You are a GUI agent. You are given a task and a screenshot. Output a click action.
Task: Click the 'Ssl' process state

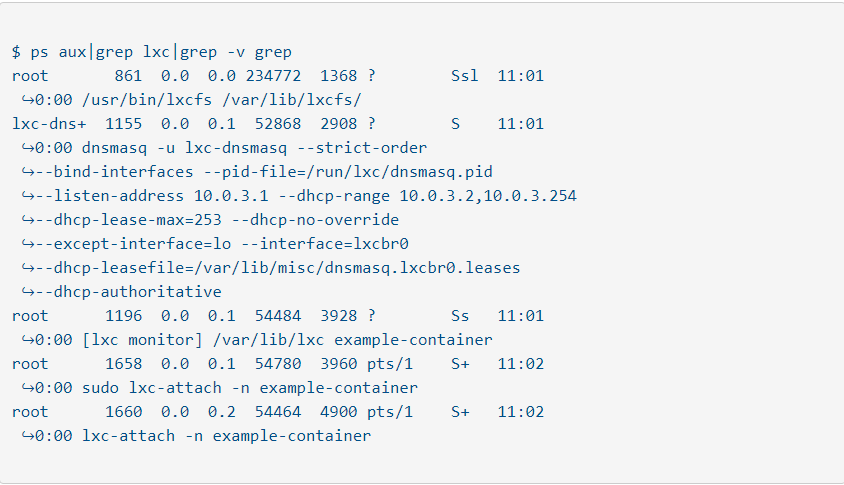(x=465, y=75)
